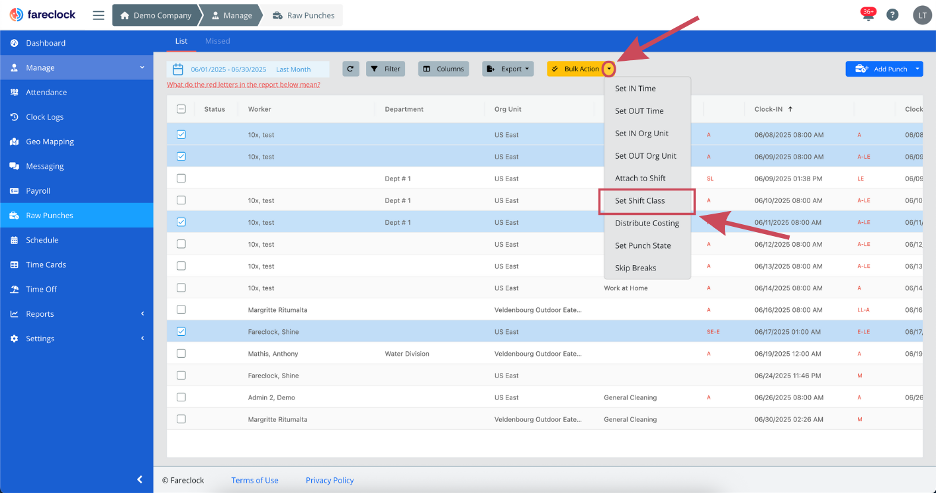Image resolution: width=936 pixels, height=494 pixels.
Task: Click the Bulk Action button
Action: point(575,69)
